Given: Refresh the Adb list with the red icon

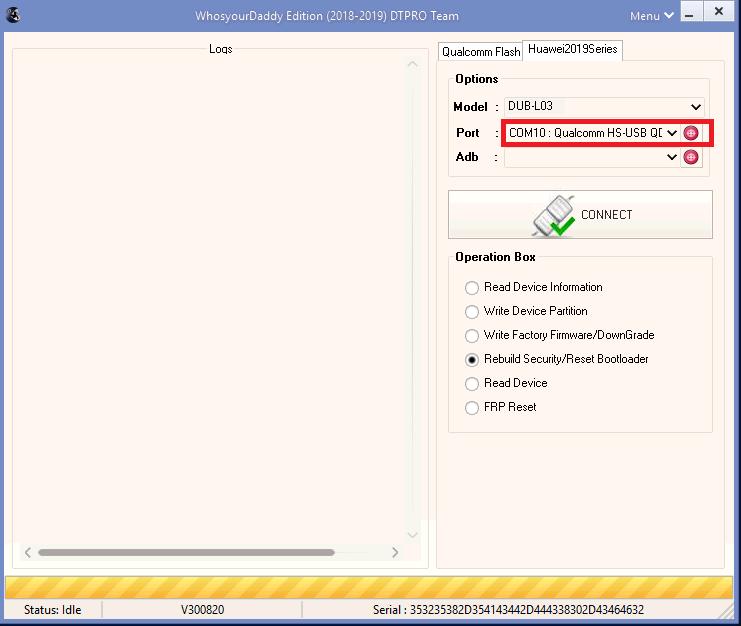Looking at the screenshot, I should (690, 157).
